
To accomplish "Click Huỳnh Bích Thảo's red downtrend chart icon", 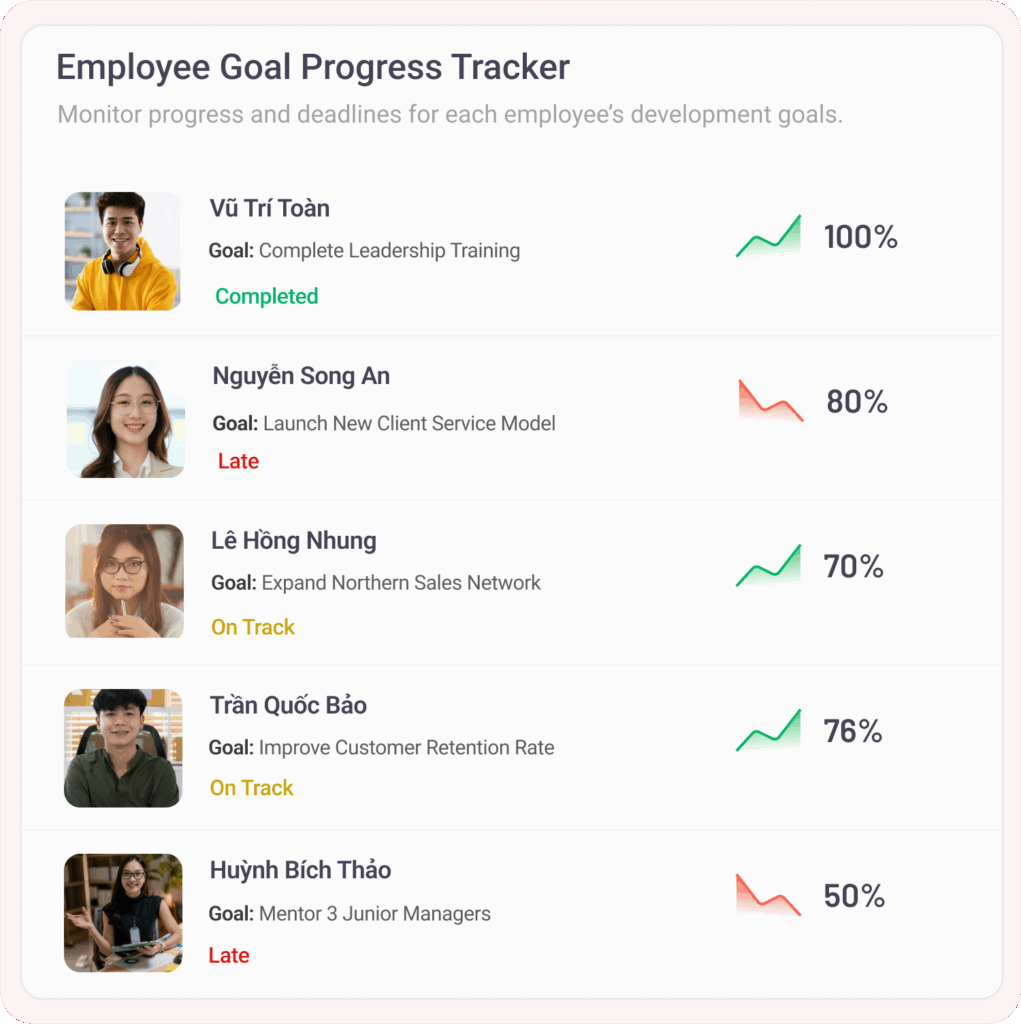I will pos(769,895).
